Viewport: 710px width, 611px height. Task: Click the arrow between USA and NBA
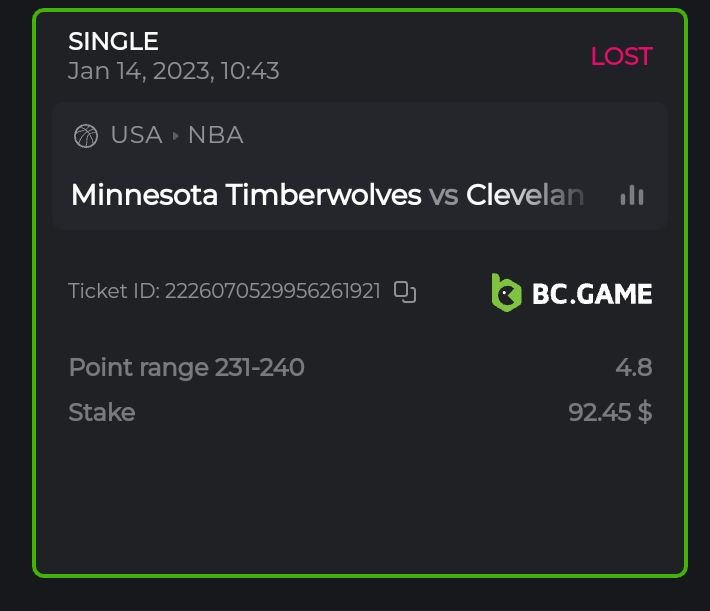[x=176, y=135]
